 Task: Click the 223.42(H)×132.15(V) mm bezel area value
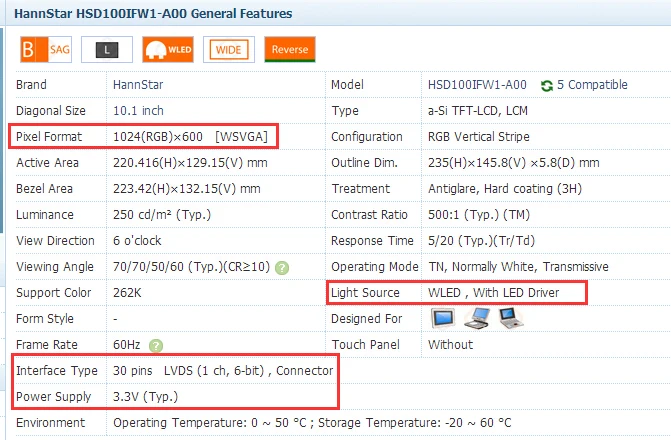coord(187,189)
